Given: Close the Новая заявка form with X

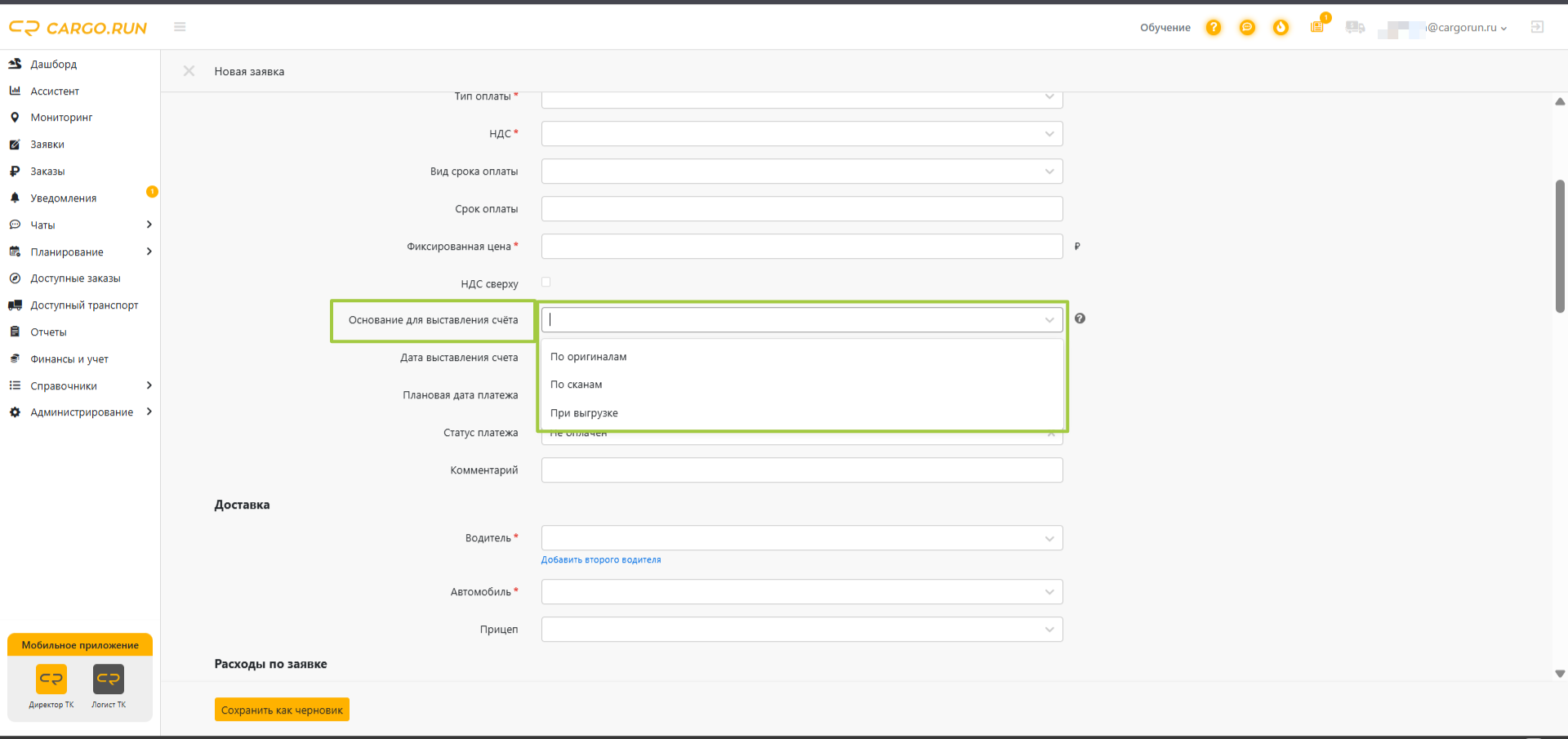Looking at the screenshot, I should coord(189,71).
